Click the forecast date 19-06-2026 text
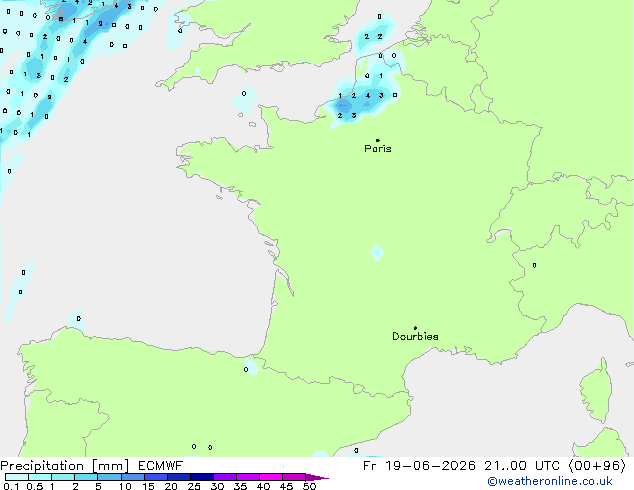This screenshot has height=490, width=634. click(430, 466)
